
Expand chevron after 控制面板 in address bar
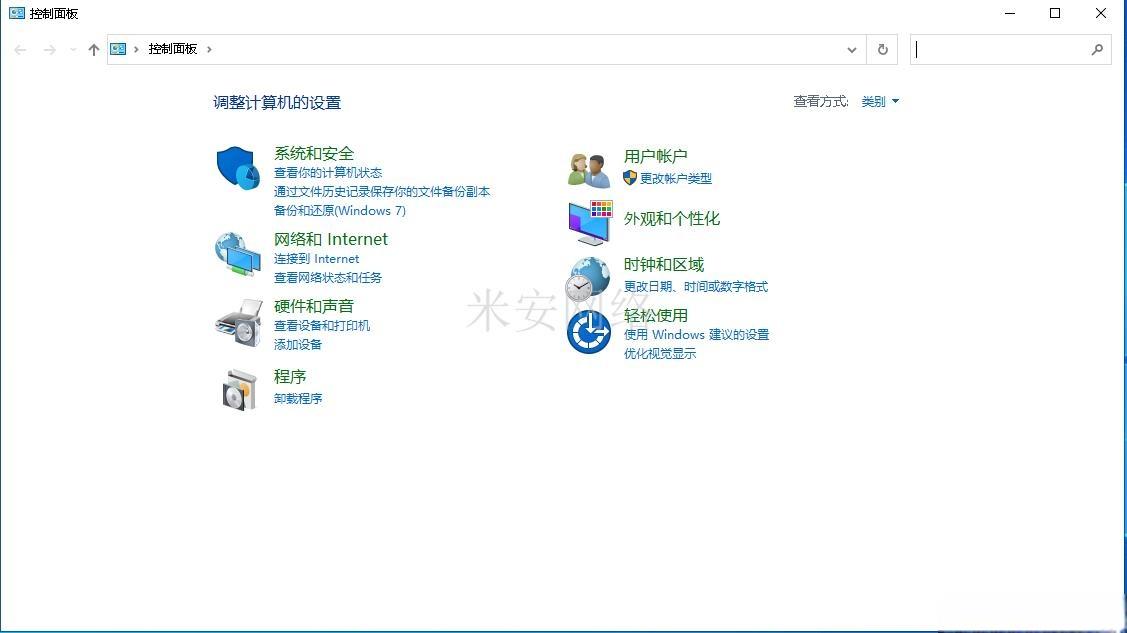pos(209,50)
